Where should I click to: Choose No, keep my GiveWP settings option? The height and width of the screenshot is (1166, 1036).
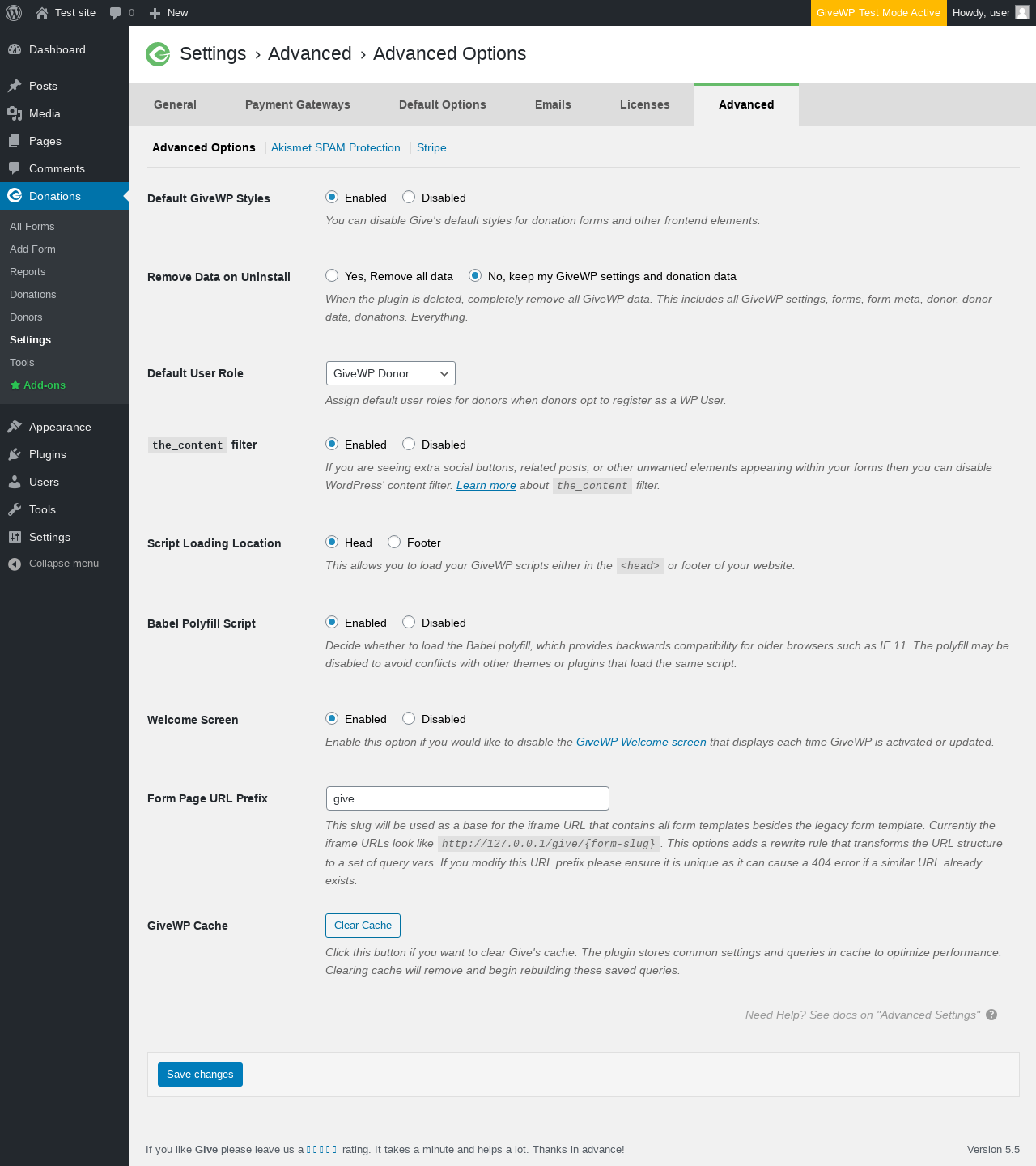pyautogui.click(x=475, y=275)
